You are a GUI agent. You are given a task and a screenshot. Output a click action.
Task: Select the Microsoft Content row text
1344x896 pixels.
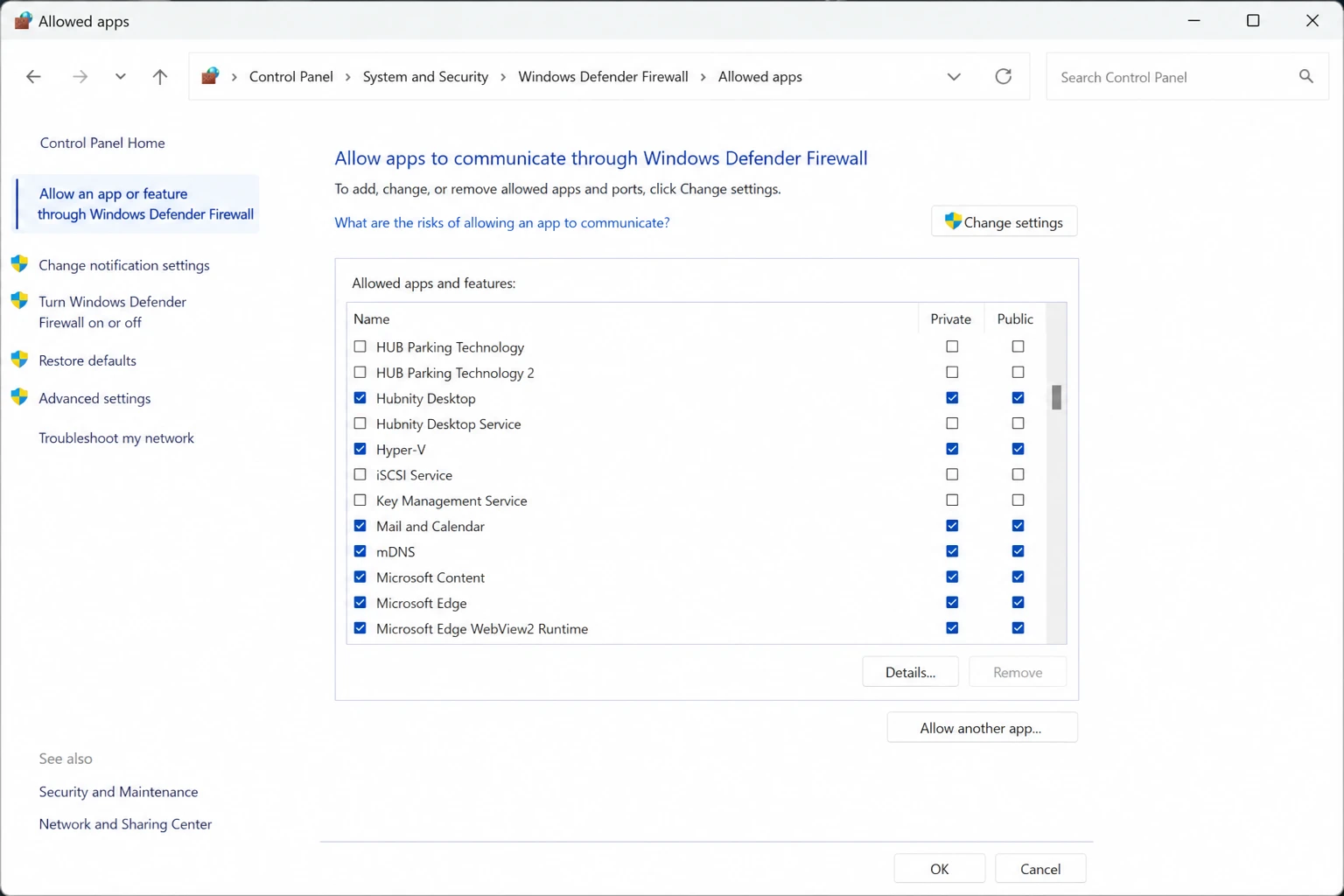[430, 577]
